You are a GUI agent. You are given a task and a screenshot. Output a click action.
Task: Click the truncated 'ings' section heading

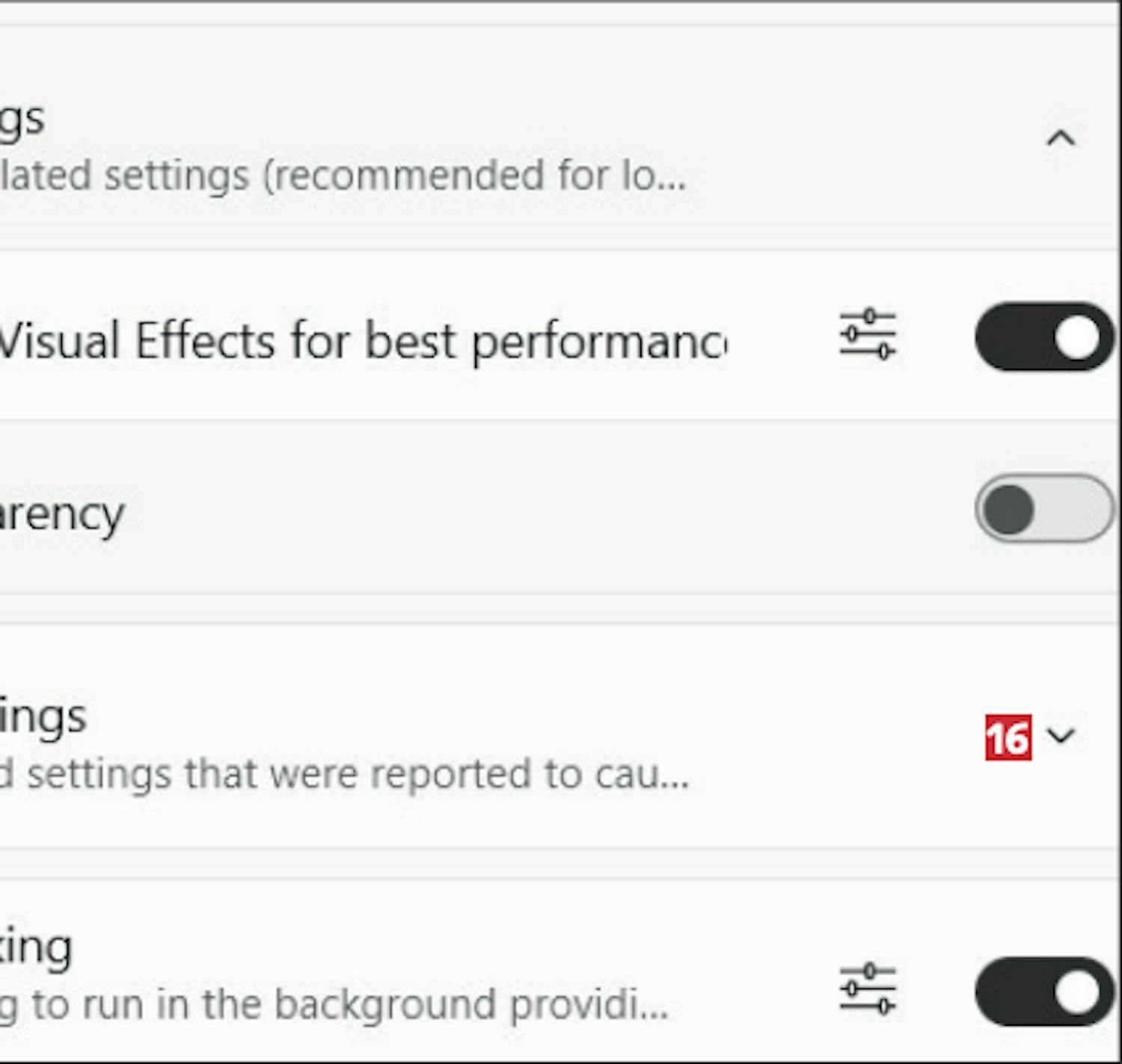tap(43, 716)
